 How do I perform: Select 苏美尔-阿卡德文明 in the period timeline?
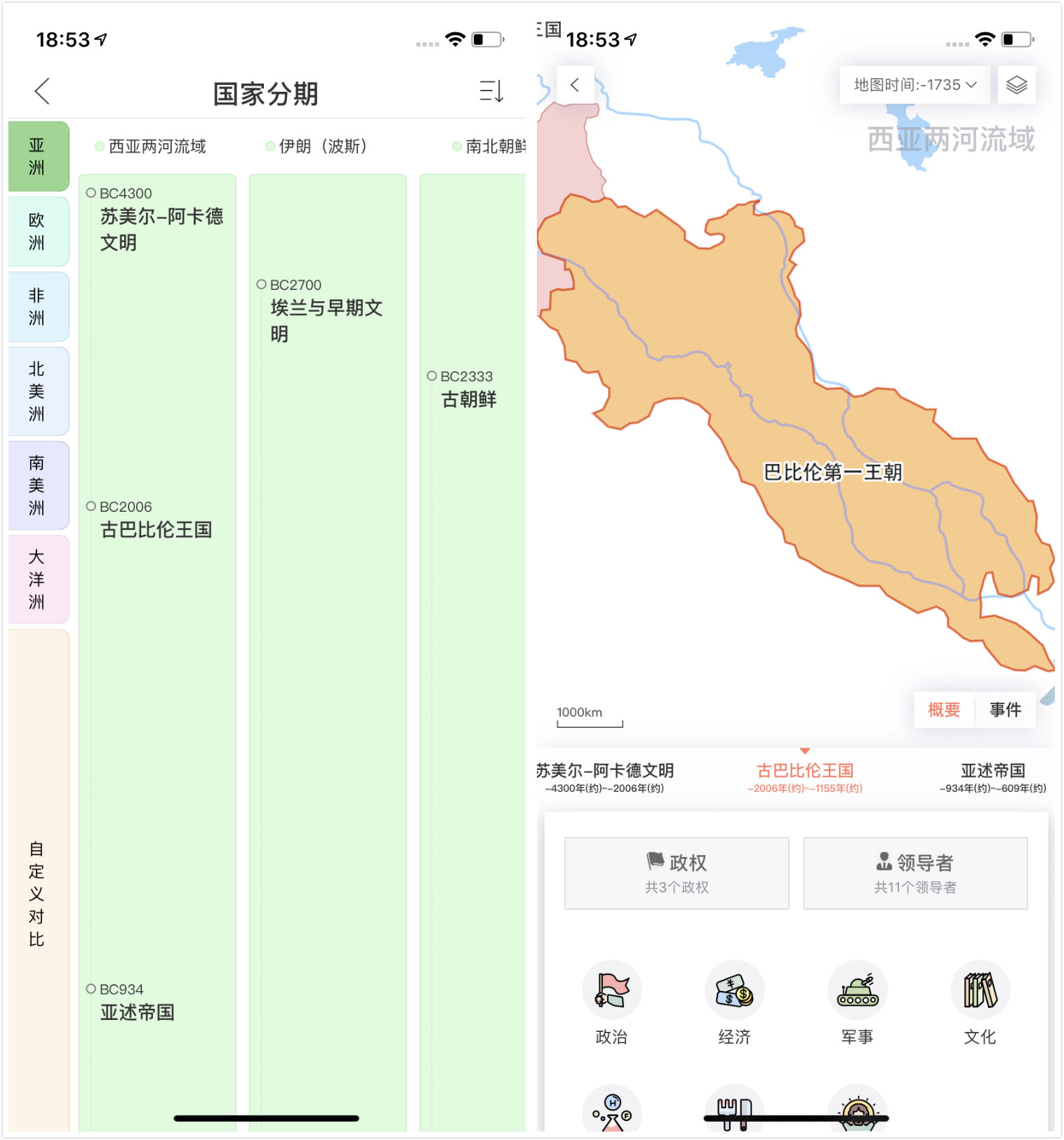click(x=605, y=778)
